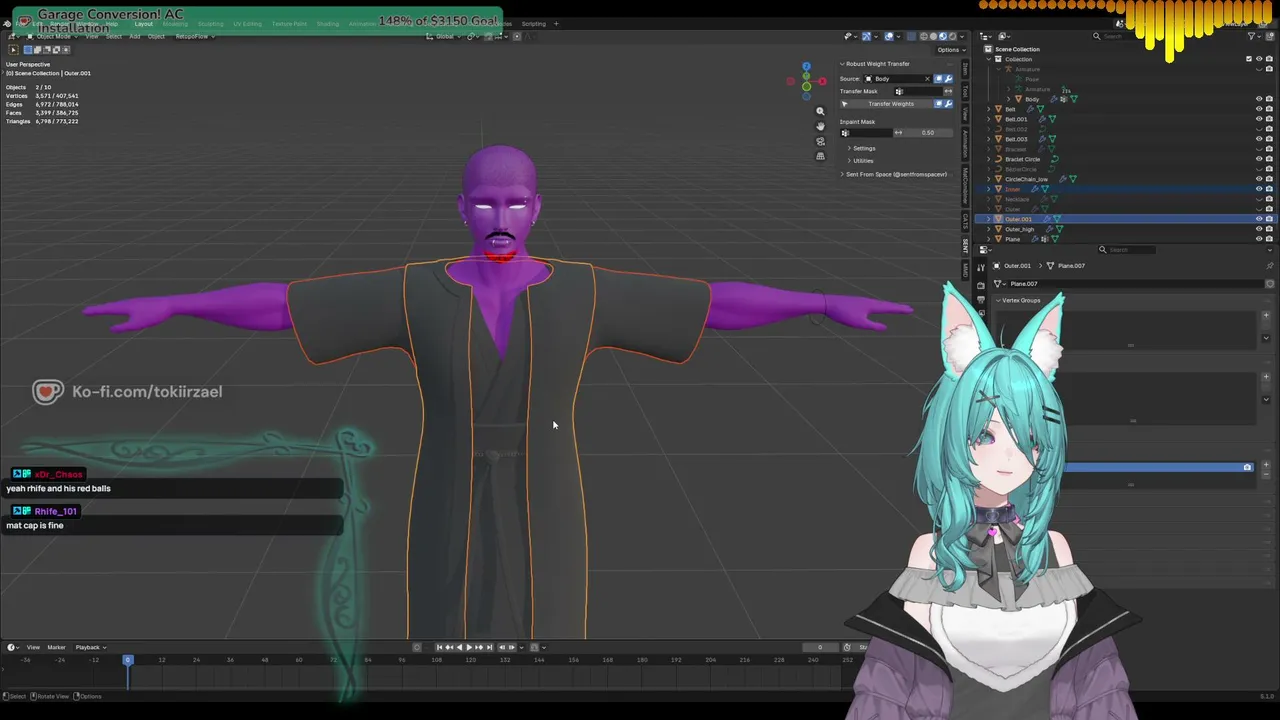Hide the Inner object in viewport
Viewport: 1280px width, 720px height.
tap(1259, 189)
